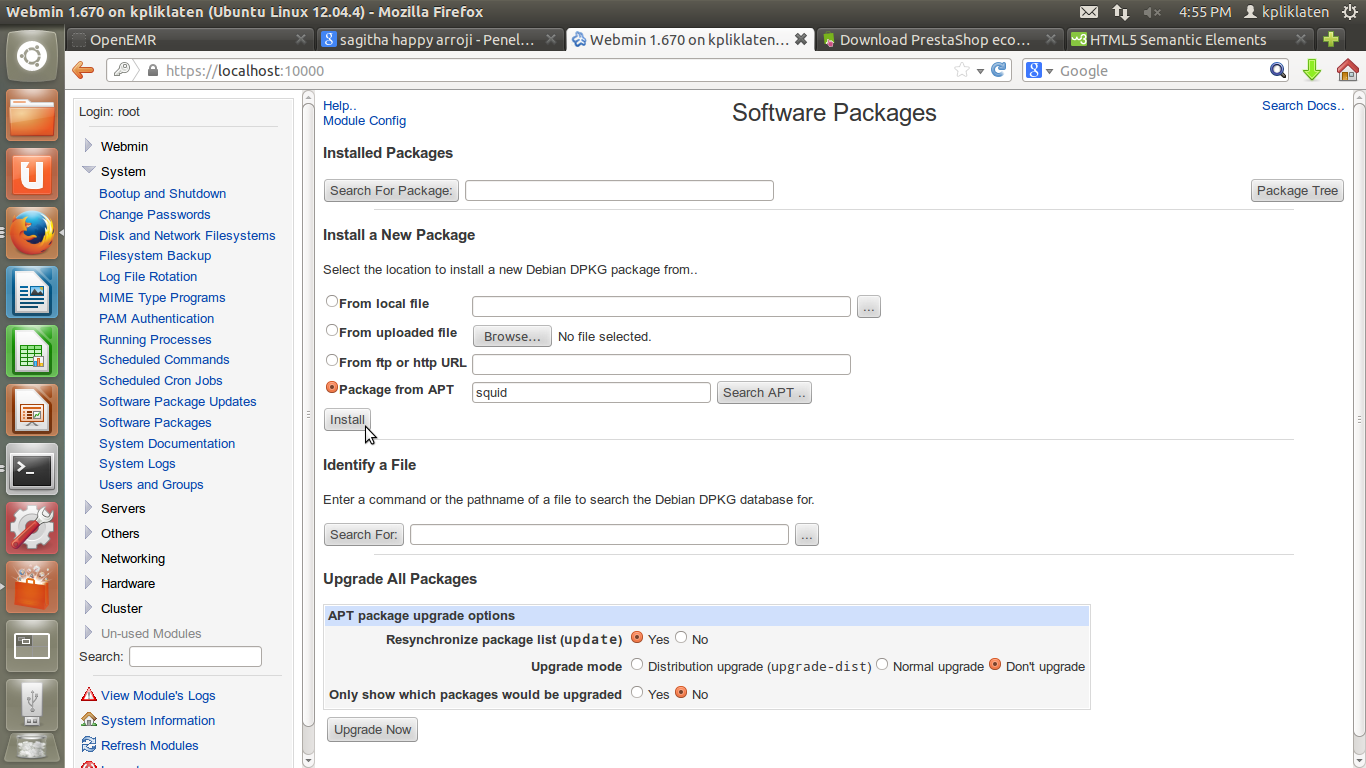Open Webmin's View Module's Logs warning icon

pos(88,695)
